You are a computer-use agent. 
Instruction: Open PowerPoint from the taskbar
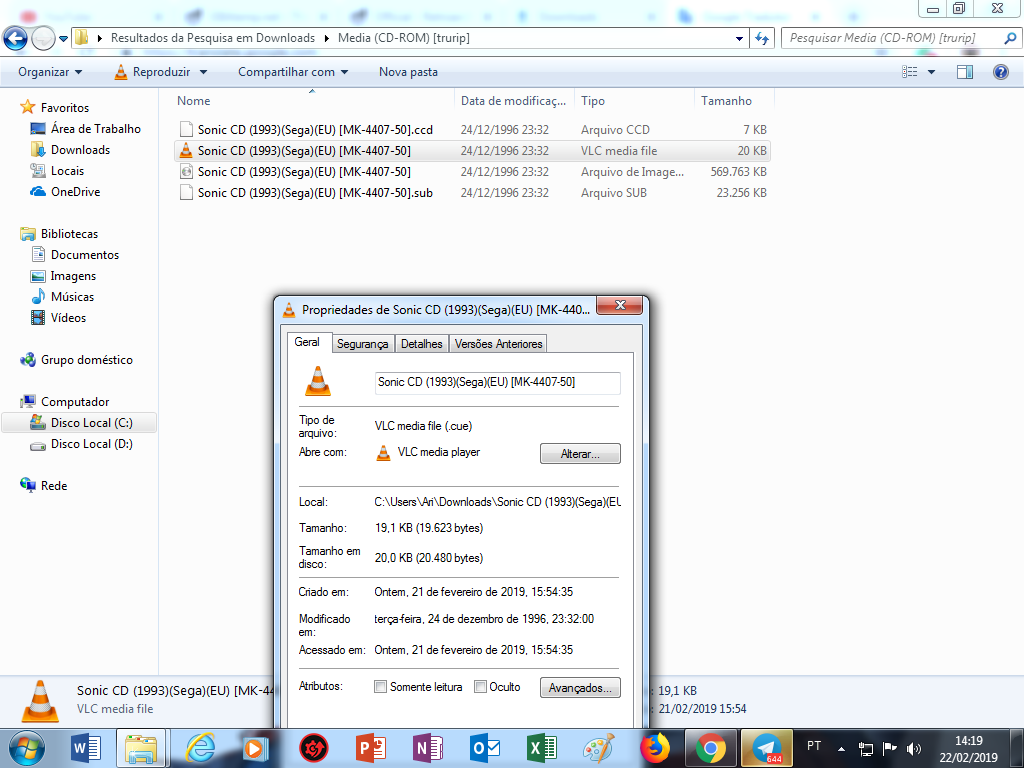coord(371,748)
